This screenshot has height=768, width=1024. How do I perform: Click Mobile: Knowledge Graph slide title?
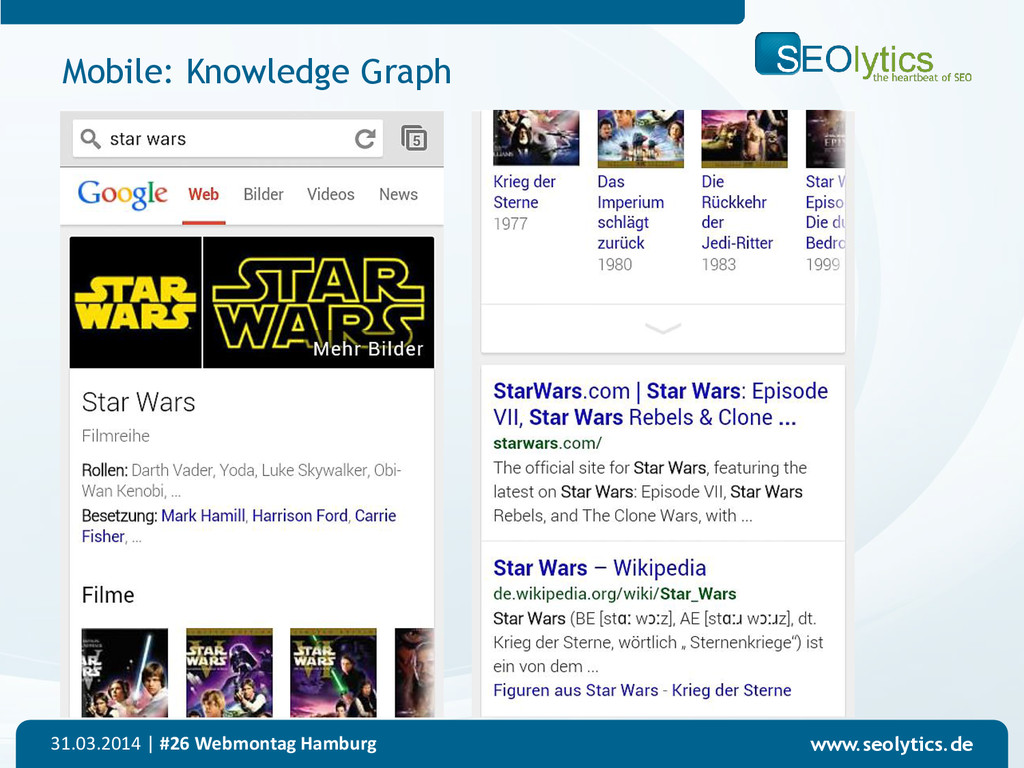coord(257,71)
